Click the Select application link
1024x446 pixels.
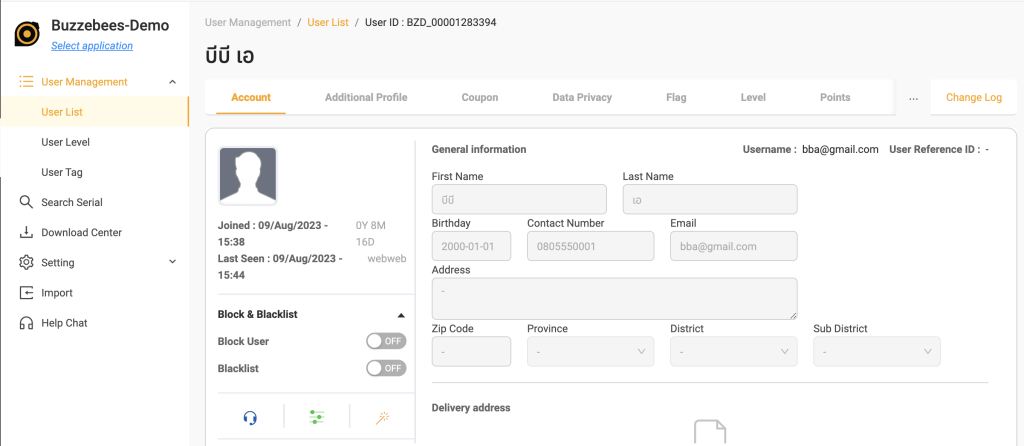(92, 46)
